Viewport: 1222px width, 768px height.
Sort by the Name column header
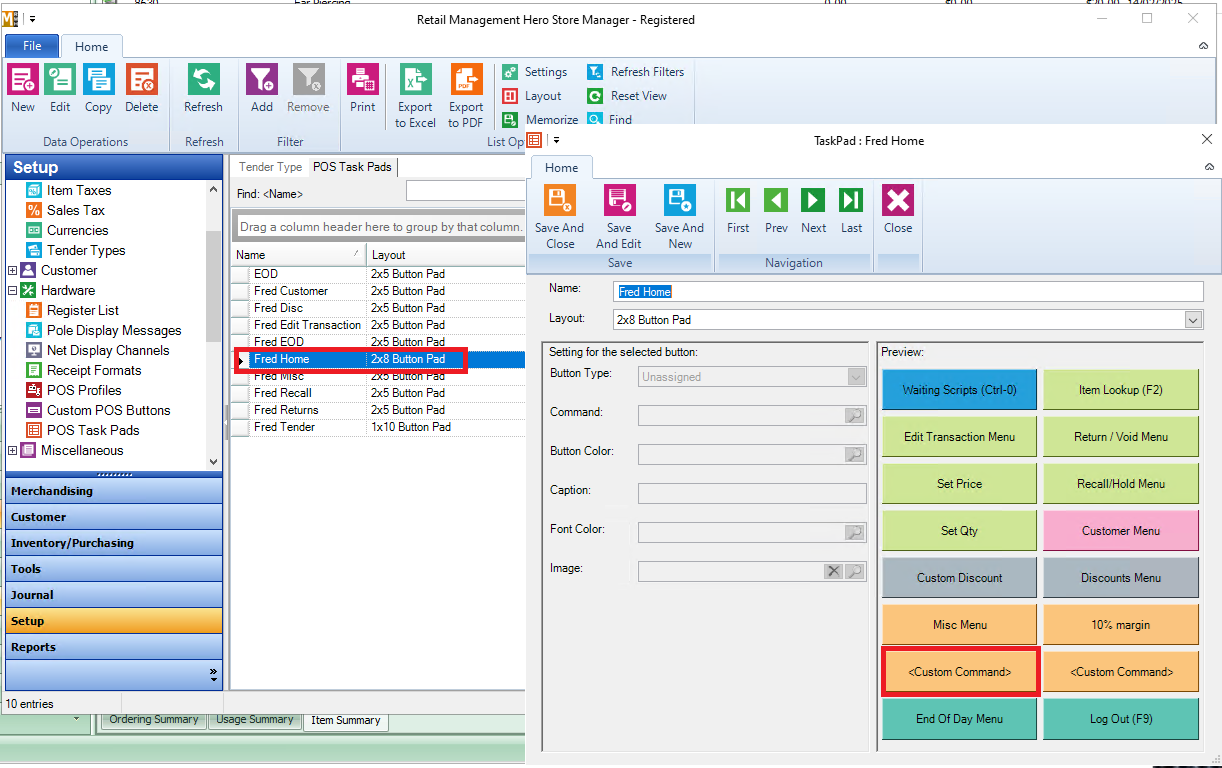tap(299, 255)
